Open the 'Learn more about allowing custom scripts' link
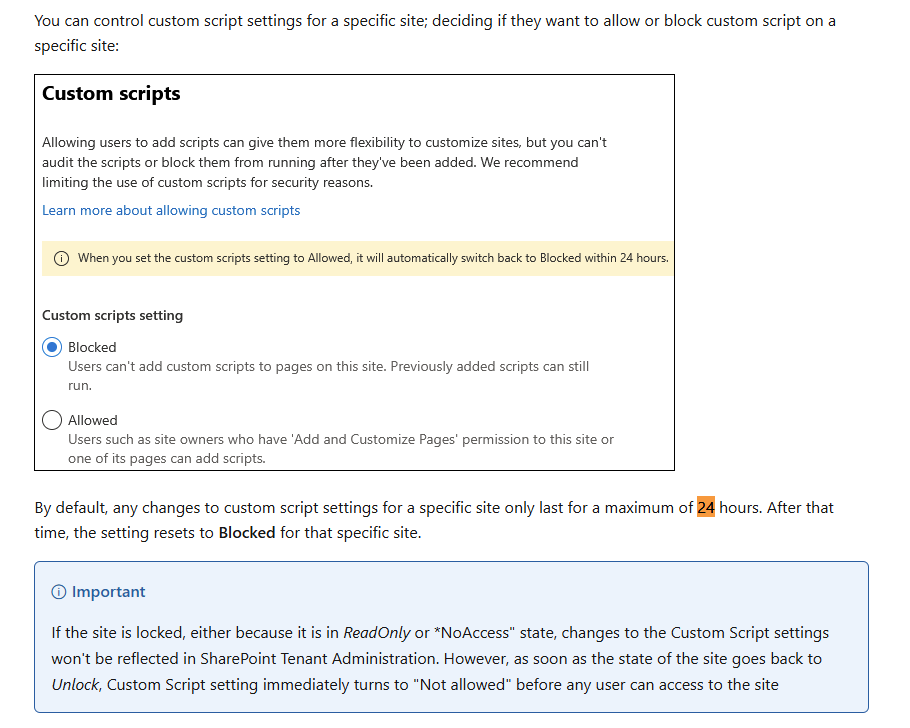The width and height of the screenshot is (910, 728). coord(170,210)
